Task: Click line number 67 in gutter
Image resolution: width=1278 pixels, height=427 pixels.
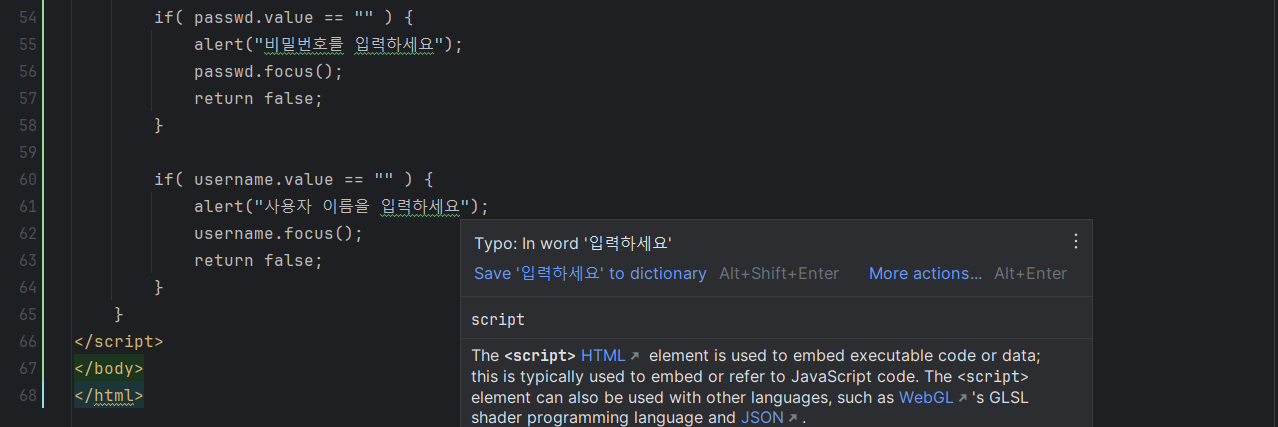Action: pyautogui.click(x=28, y=368)
